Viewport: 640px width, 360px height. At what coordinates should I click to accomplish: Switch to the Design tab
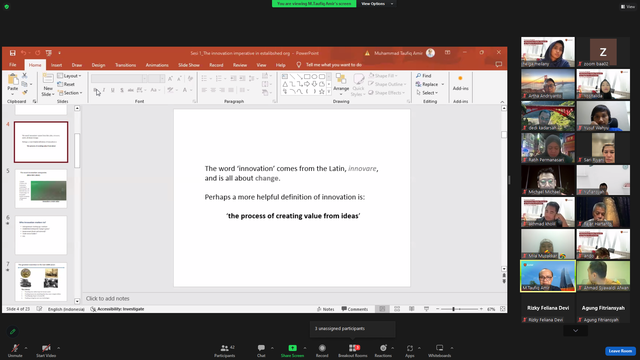coord(98,65)
